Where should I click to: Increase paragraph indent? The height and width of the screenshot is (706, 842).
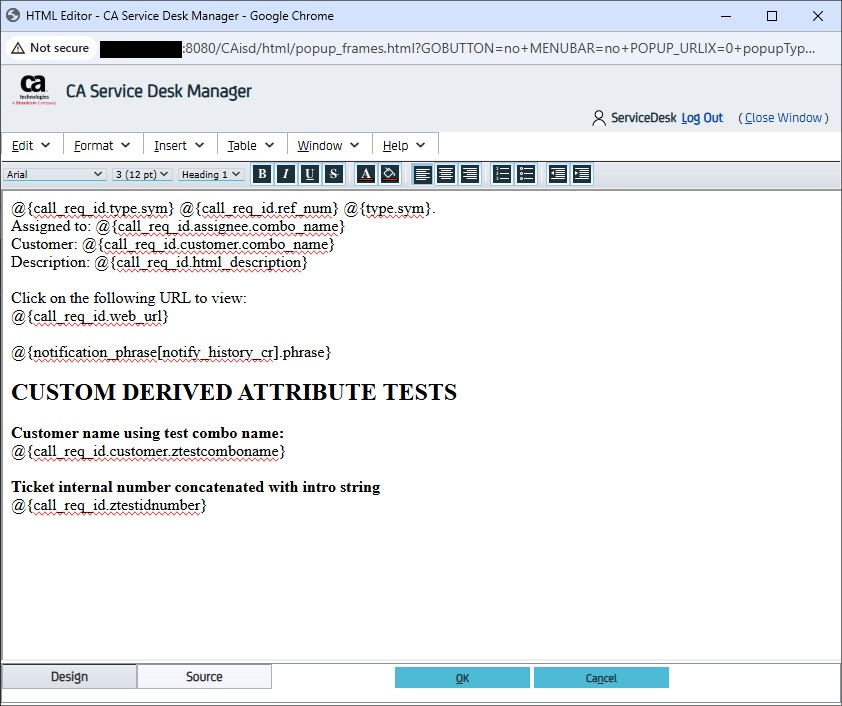(582, 174)
